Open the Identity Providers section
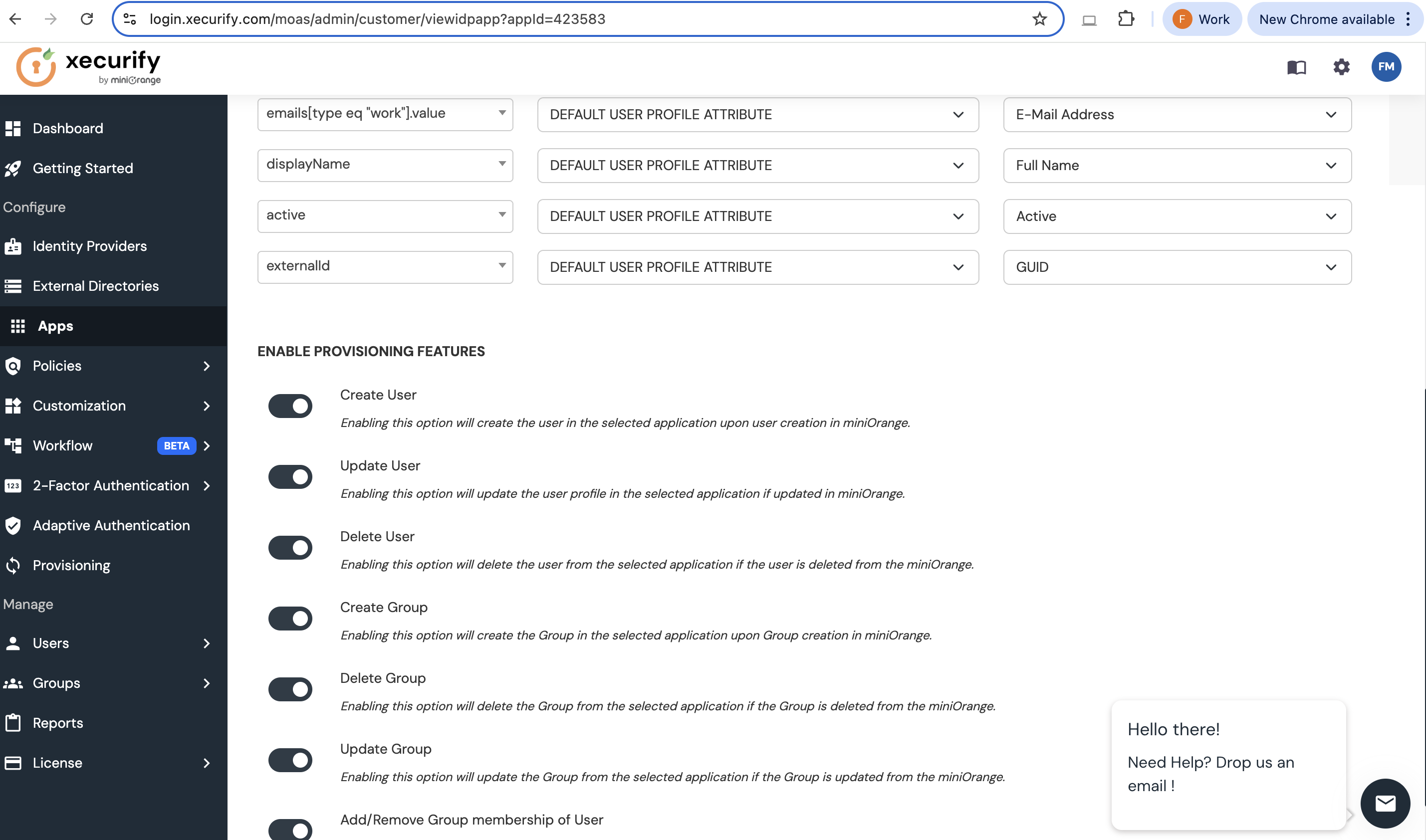Viewport: 1426px width, 840px height. pos(89,245)
